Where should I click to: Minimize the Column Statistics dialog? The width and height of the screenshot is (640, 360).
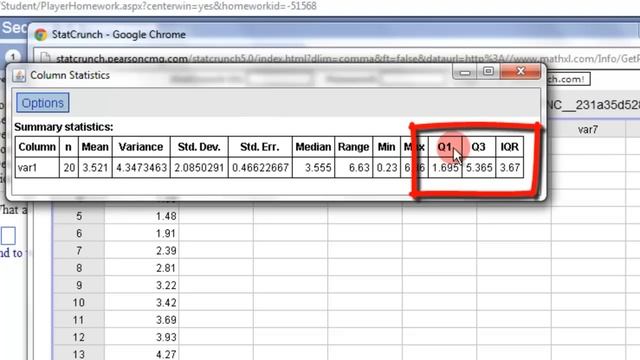point(464,72)
